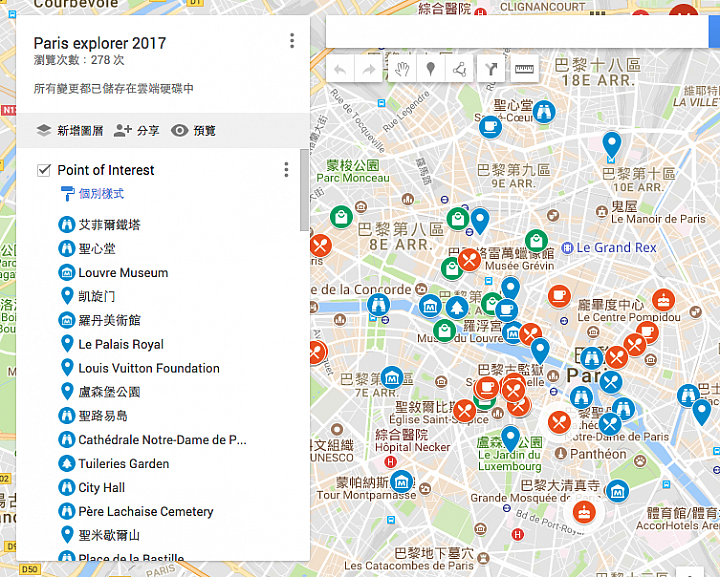
Task: Click the undo arrow in map toolbar
Action: tap(340, 69)
